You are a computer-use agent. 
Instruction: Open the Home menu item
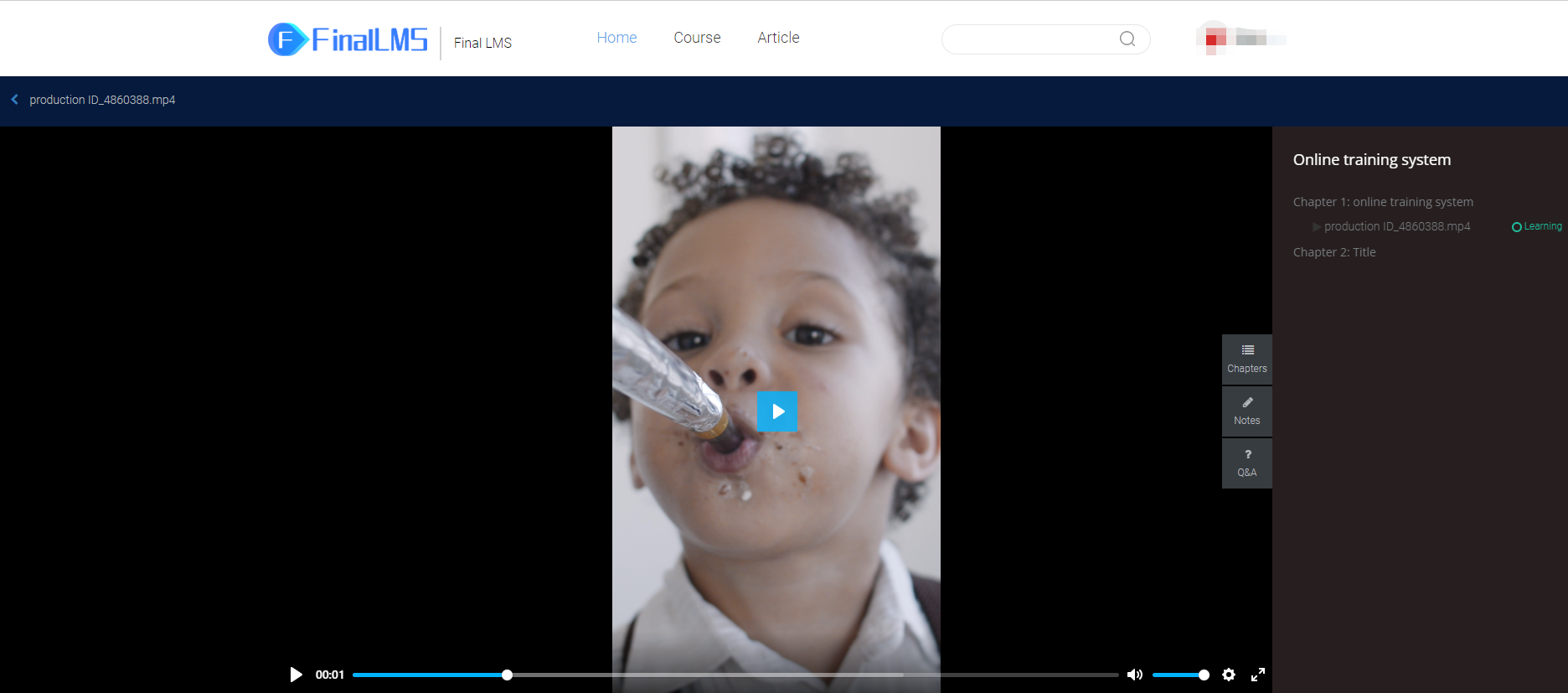pos(616,38)
